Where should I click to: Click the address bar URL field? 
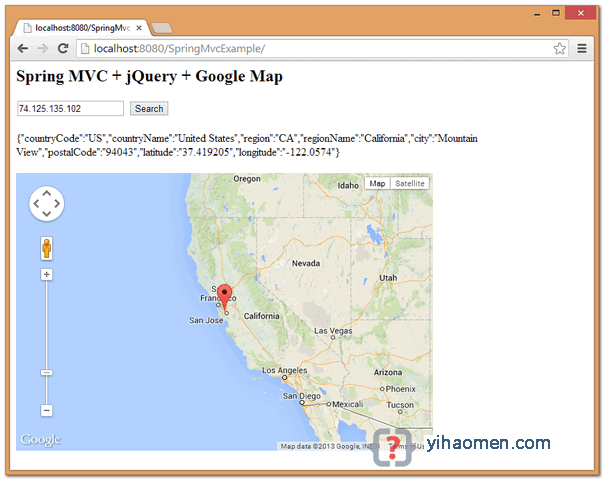(x=322, y=49)
